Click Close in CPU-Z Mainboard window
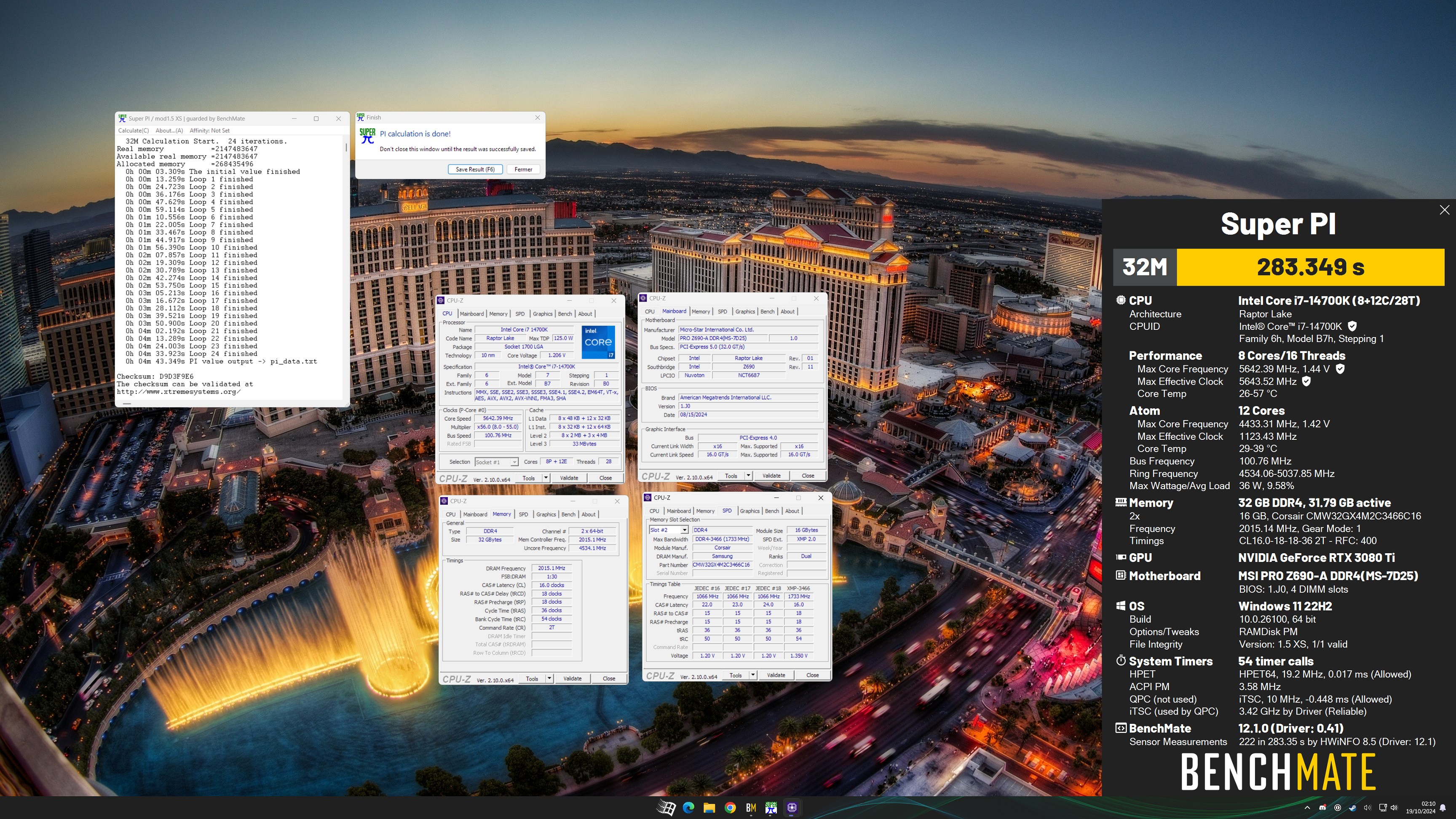This screenshot has height=819, width=1456. 808,475
